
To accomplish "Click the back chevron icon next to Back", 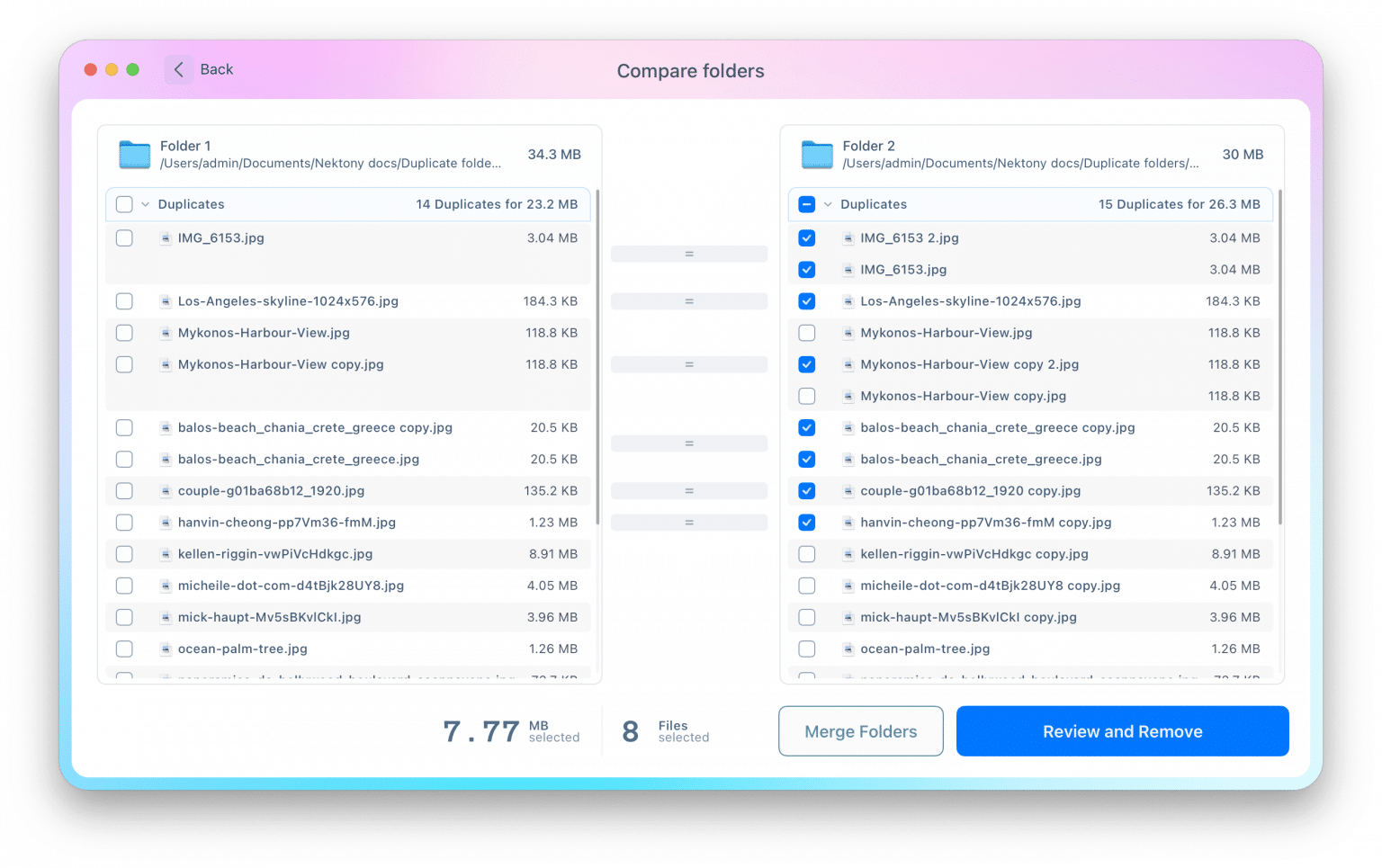I will pyautogui.click(x=177, y=69).
